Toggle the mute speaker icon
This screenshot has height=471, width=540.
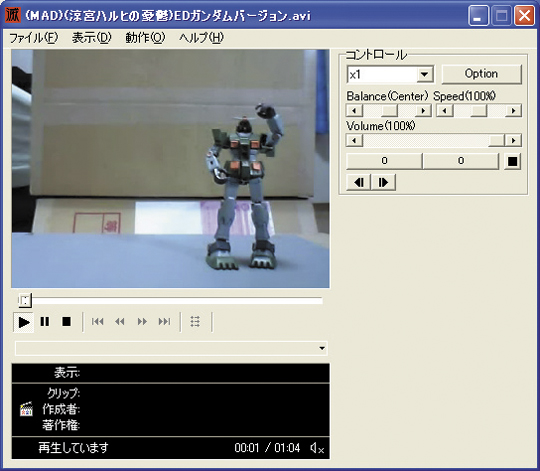pos(317,448)
